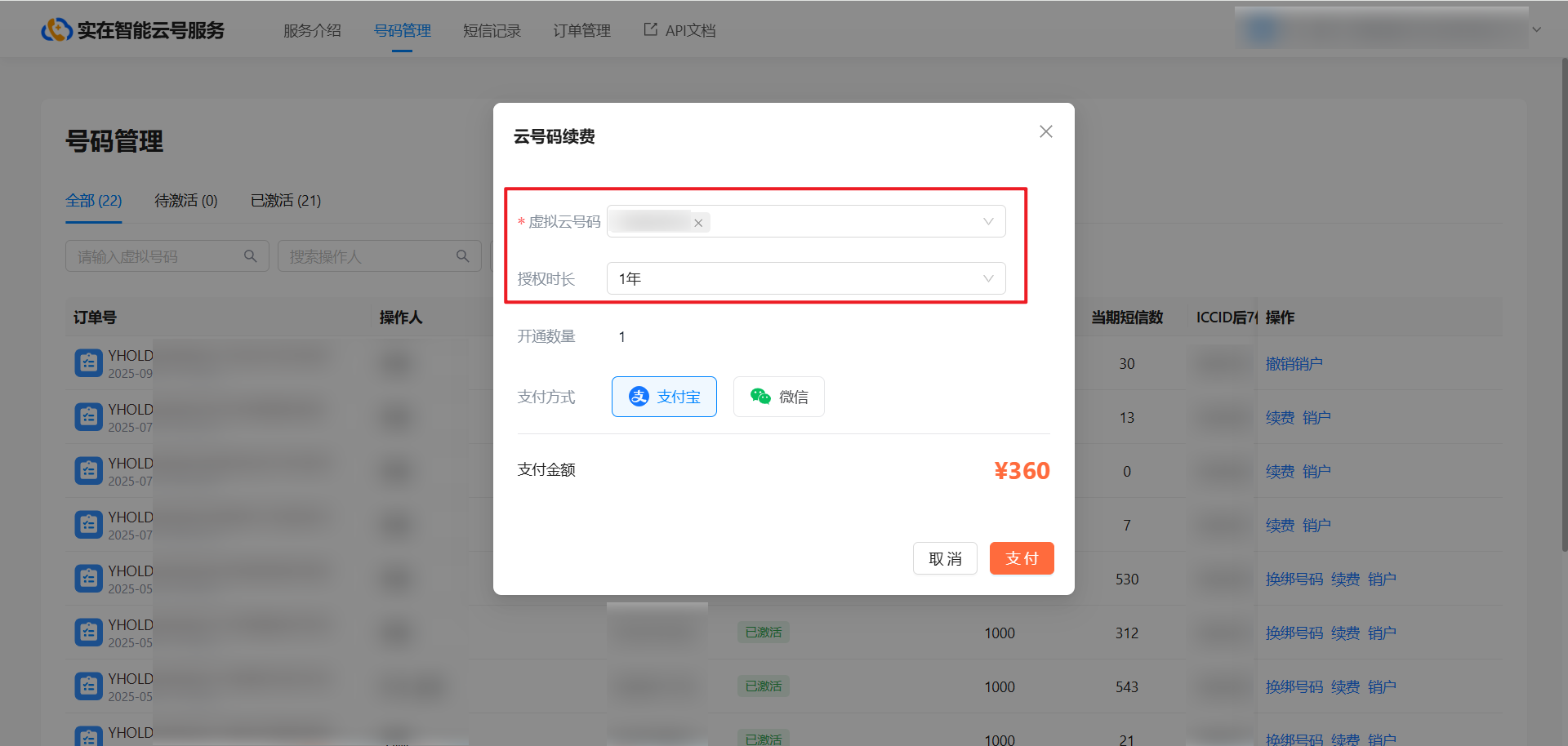Click the search icon in 搜索操作人 field

click(463, 256)
